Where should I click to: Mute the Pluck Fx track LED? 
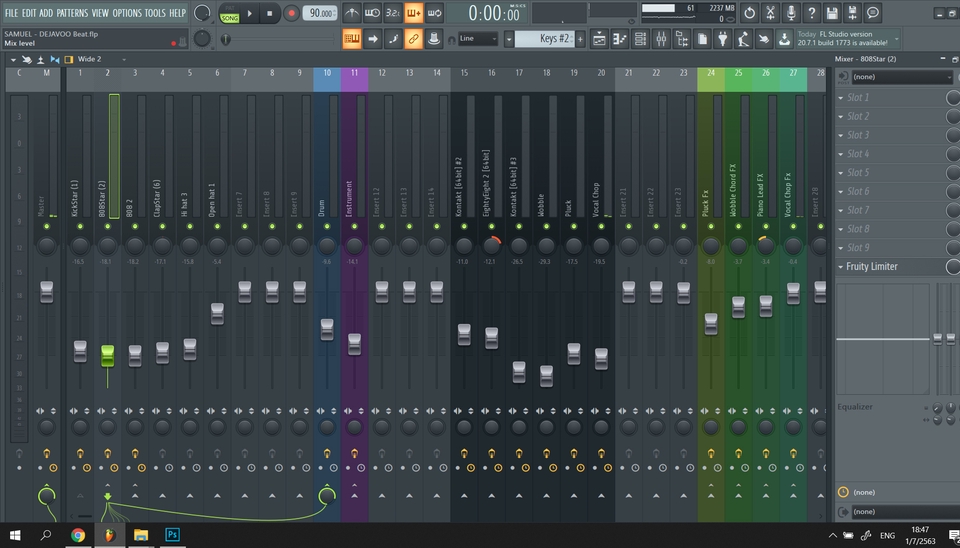711,227
